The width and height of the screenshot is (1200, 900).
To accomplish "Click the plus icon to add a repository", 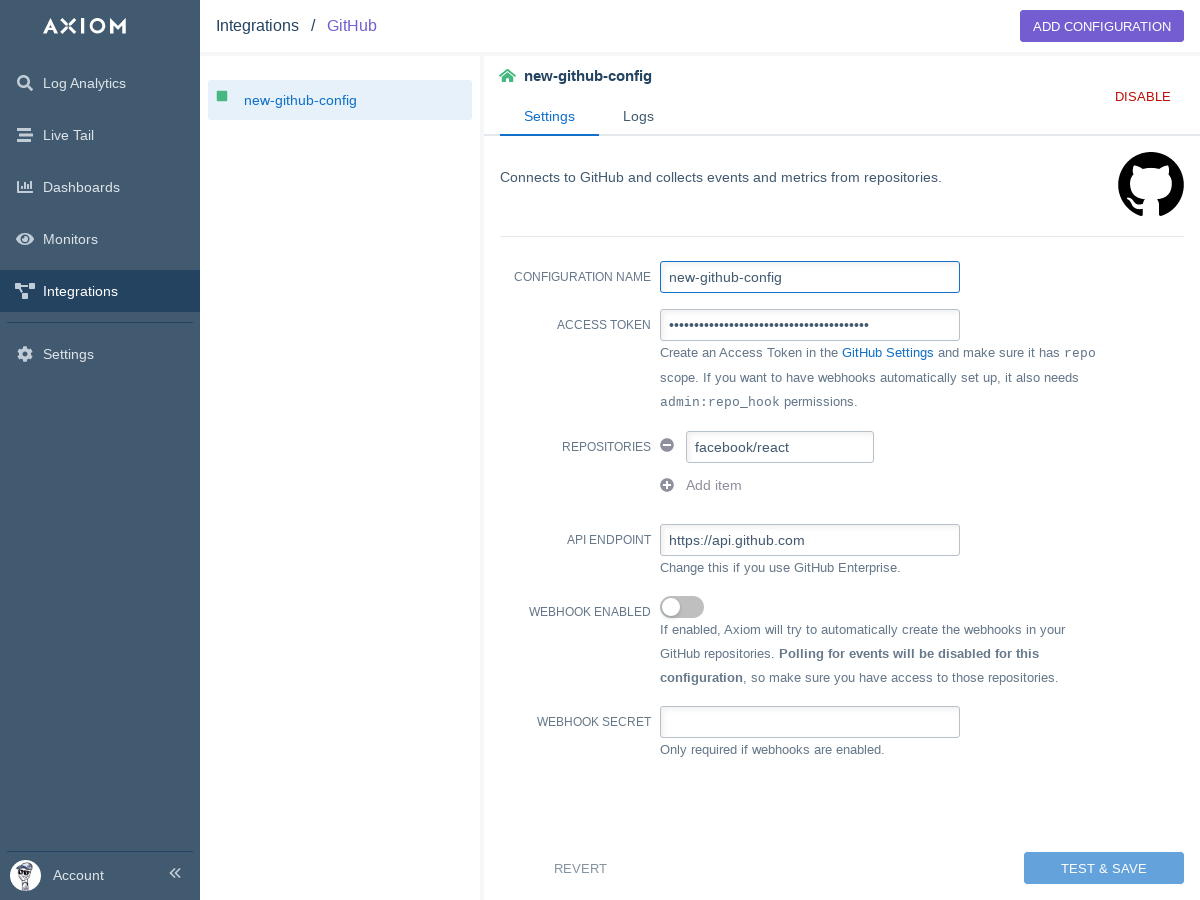I will point(667,485).
